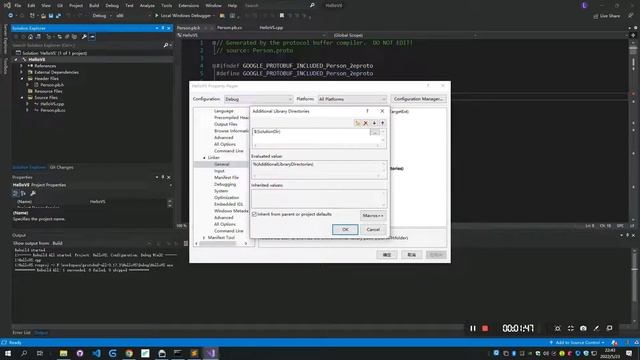Open Configuration Manager

click(x=418, y=99)
